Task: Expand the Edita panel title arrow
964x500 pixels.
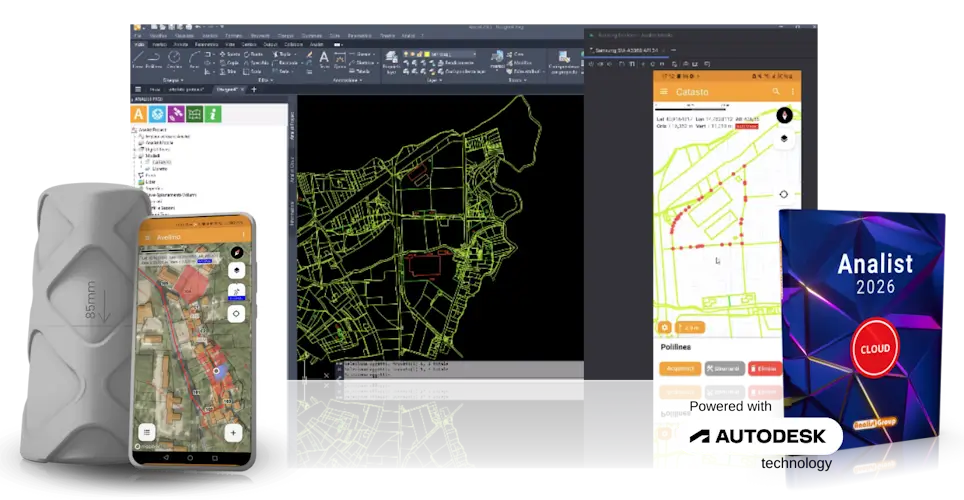Action: 272,80
